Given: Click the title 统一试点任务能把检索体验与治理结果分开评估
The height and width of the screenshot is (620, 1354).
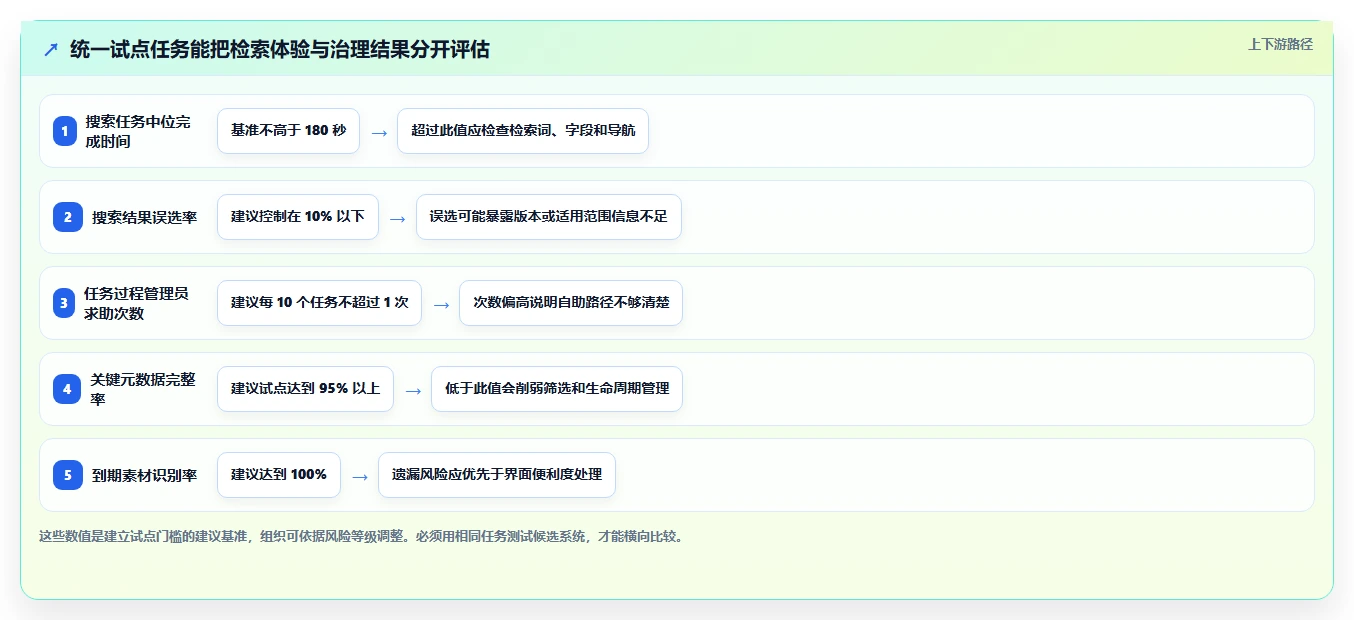Looking at the screenshot, I should pos(280,50).
